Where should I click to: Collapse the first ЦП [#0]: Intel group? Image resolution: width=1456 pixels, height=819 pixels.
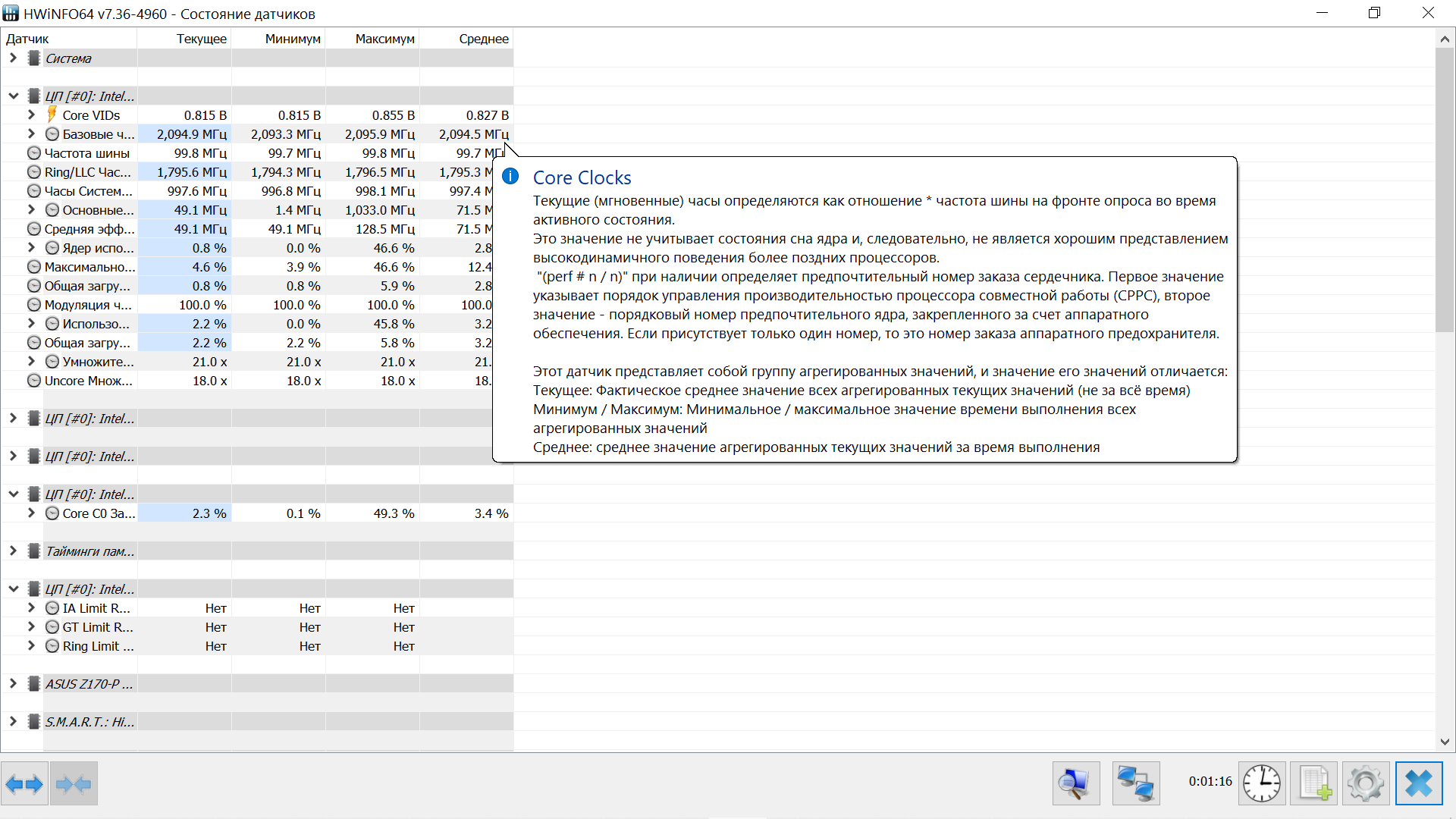(x=13, y=96)
